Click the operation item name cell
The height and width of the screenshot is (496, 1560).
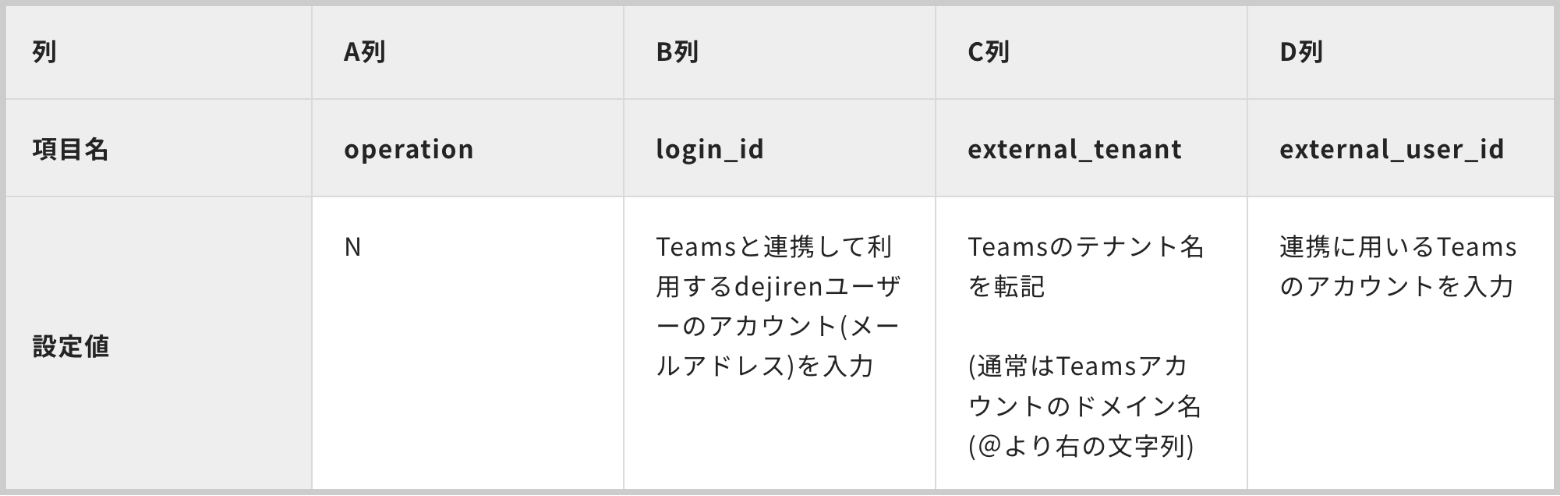point(408,150)
